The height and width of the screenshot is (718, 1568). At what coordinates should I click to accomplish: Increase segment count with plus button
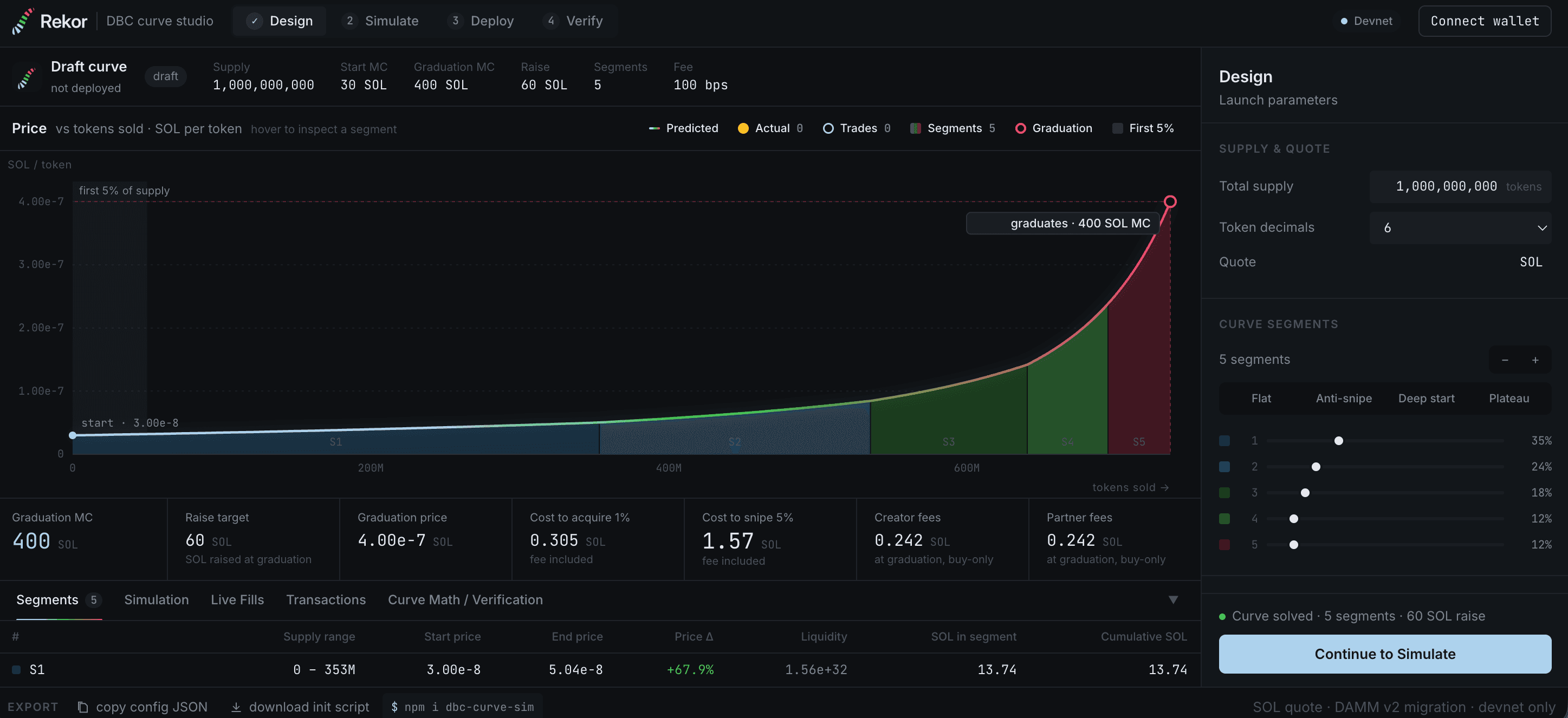tap(1535, 360)
